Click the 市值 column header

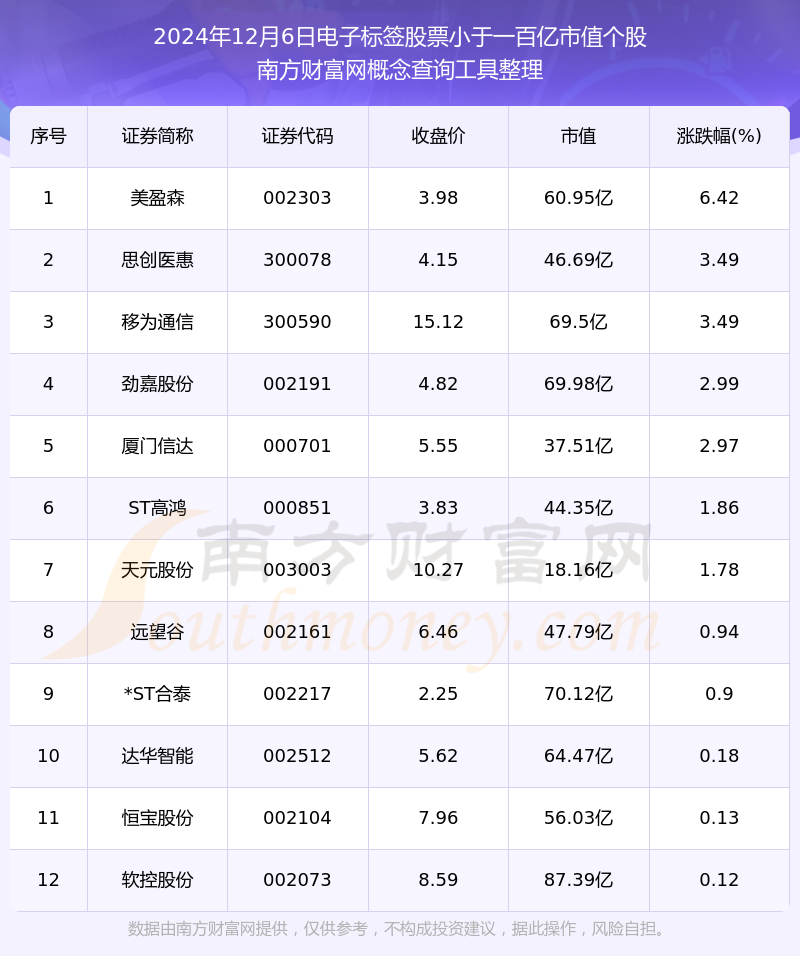pyautogui.click(x=579, y=136)
